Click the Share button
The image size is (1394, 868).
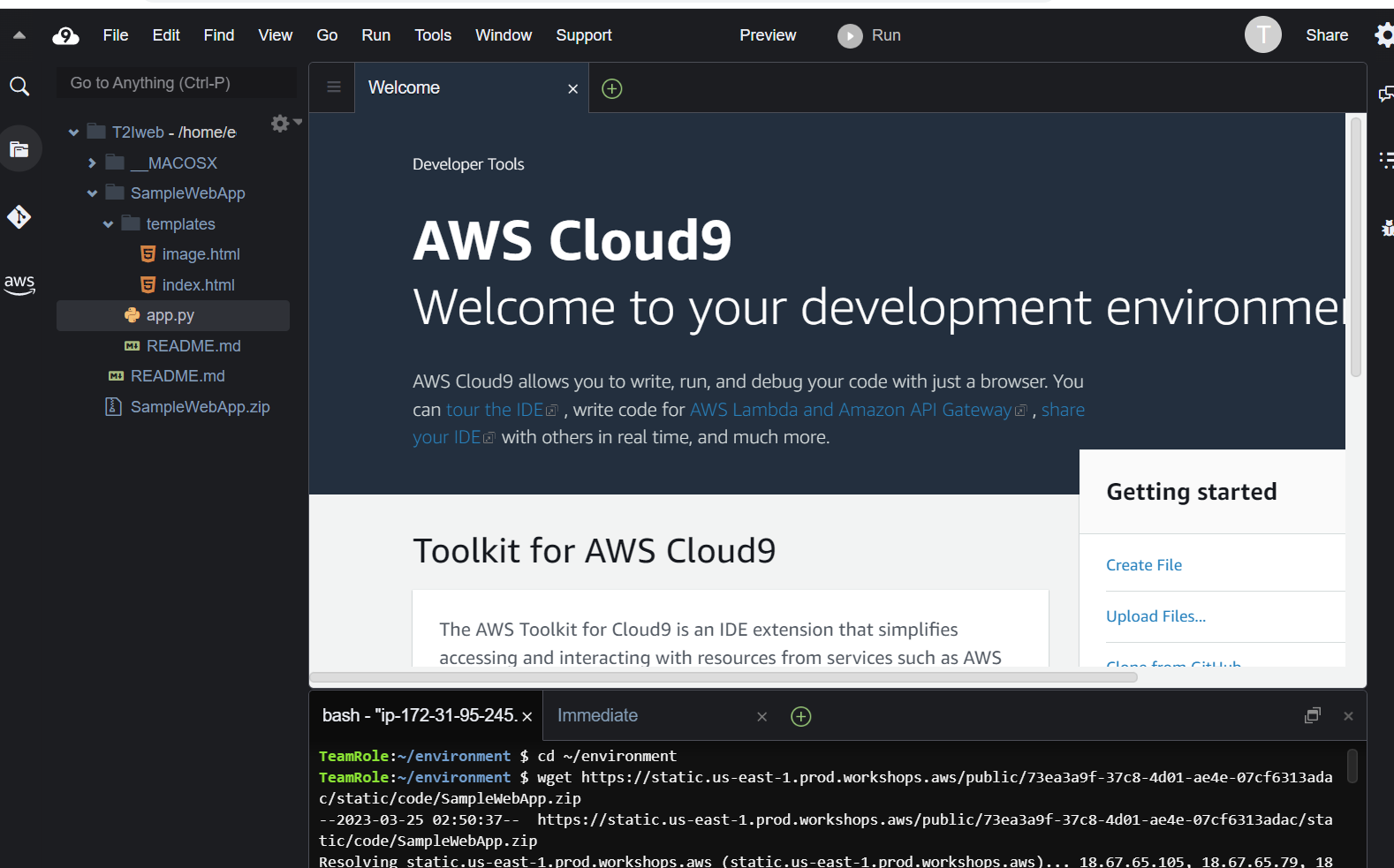(x=1327, y=35)
